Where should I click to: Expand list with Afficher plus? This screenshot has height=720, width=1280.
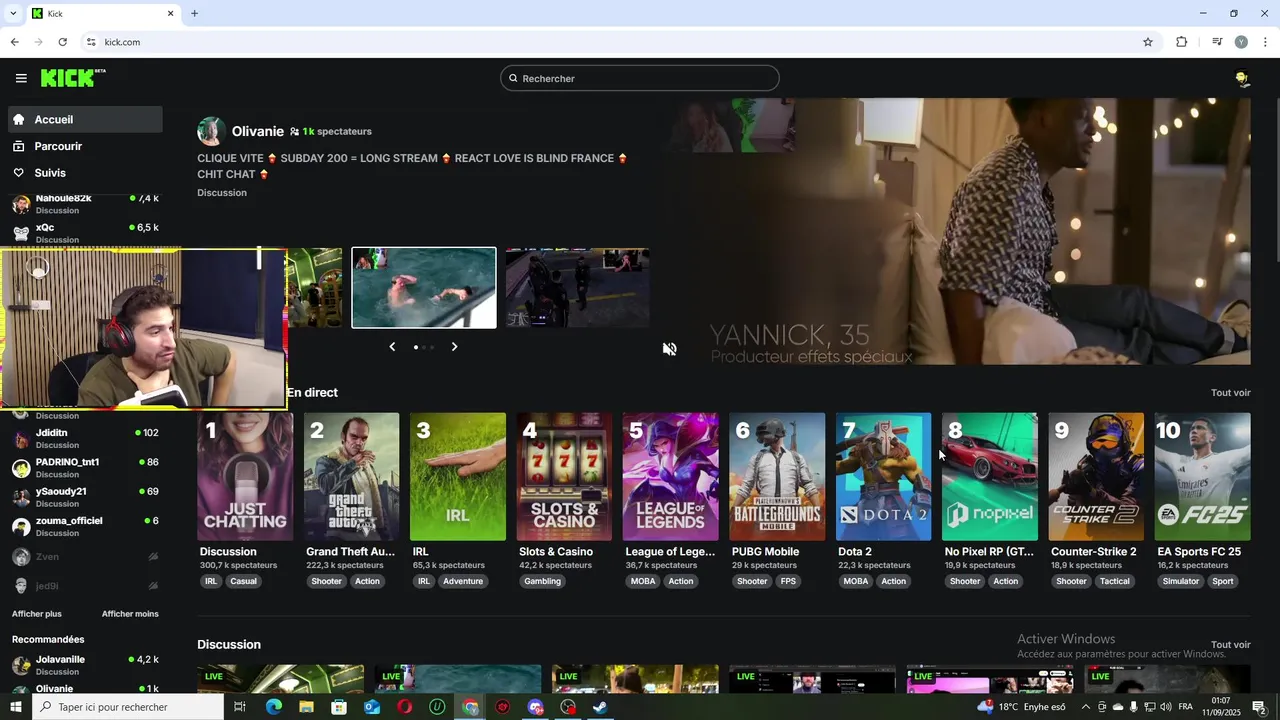(x=37, y=614)
